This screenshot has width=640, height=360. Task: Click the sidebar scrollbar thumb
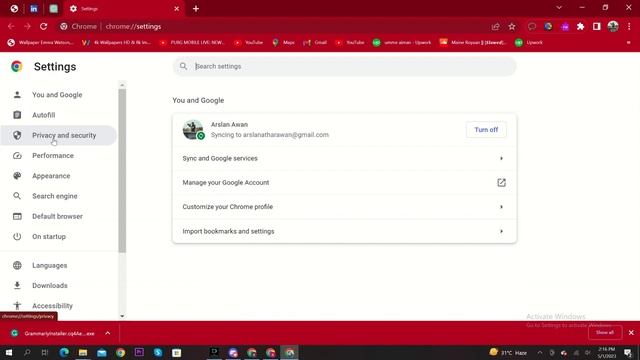122,171
